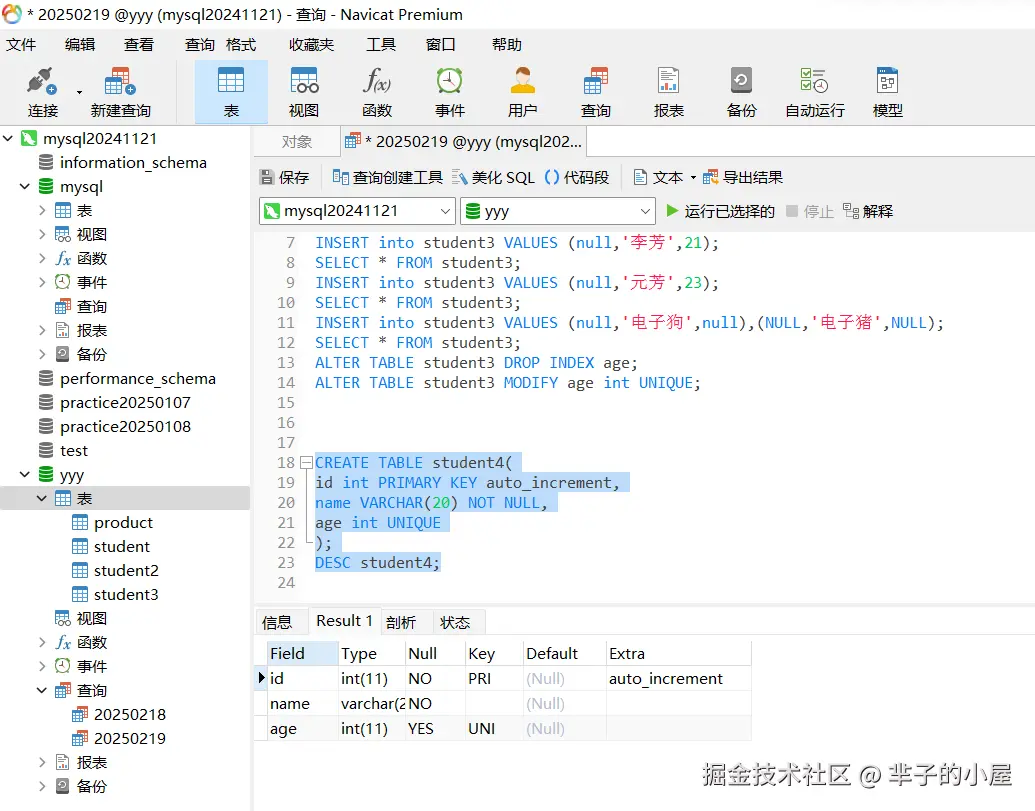Click 保存 save button in query editor
The height and width of the screenshot is (811, 1035).
284,178
